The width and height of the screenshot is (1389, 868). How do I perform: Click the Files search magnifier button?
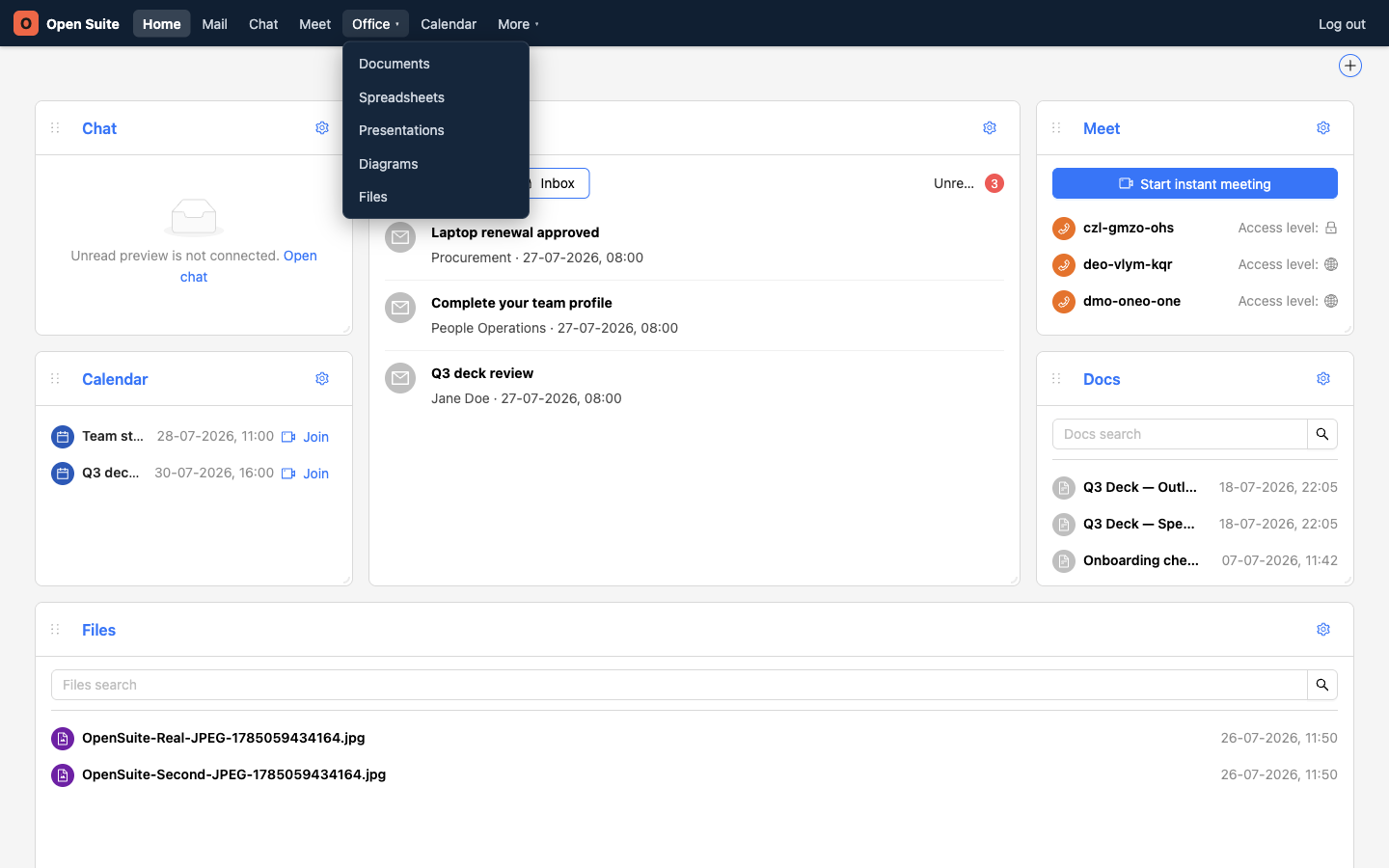1322,685
